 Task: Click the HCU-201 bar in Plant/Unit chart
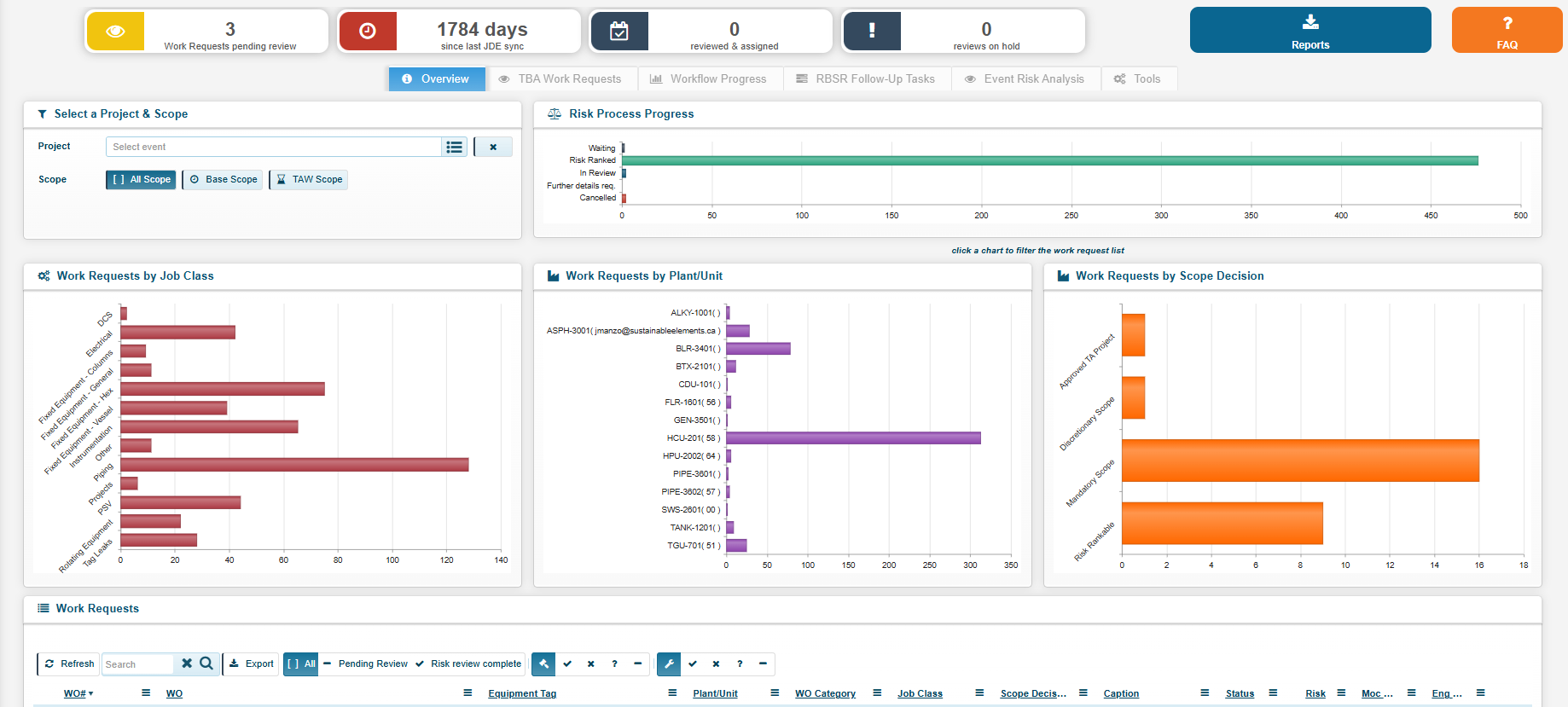[853, 438]
